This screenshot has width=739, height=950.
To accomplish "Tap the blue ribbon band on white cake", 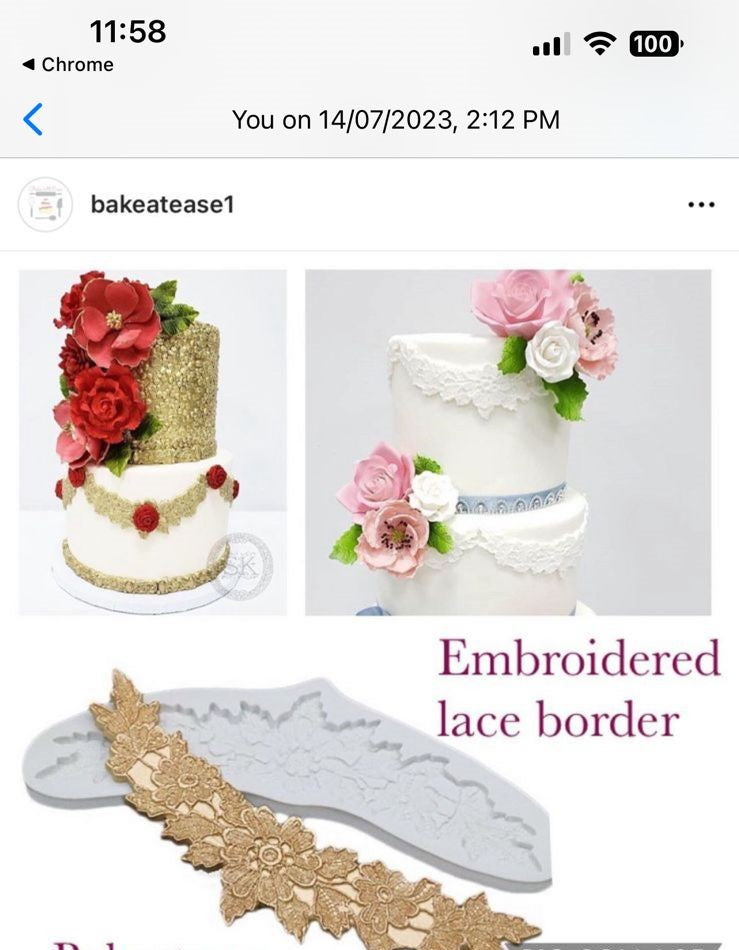I will click(510, 500).
